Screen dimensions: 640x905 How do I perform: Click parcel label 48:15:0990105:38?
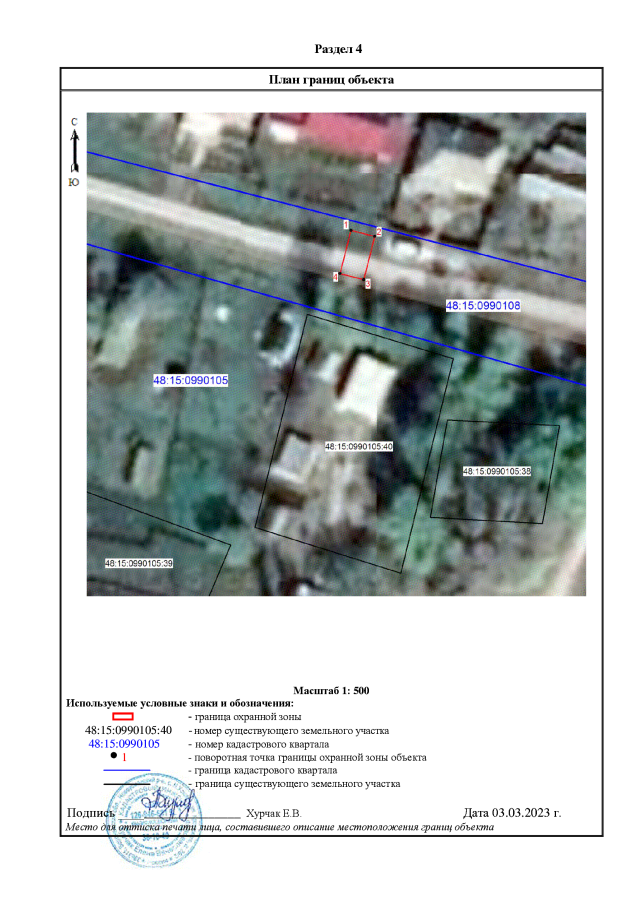496,470
